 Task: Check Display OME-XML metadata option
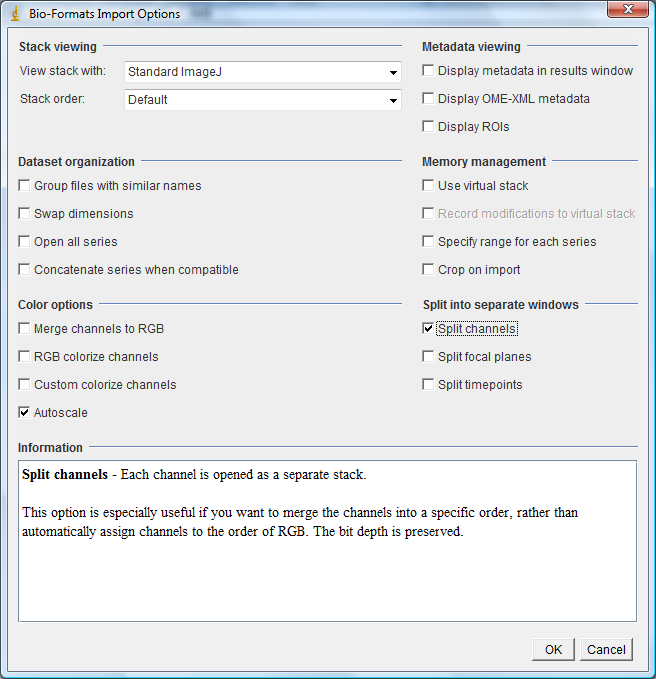(x=429, y=99)
